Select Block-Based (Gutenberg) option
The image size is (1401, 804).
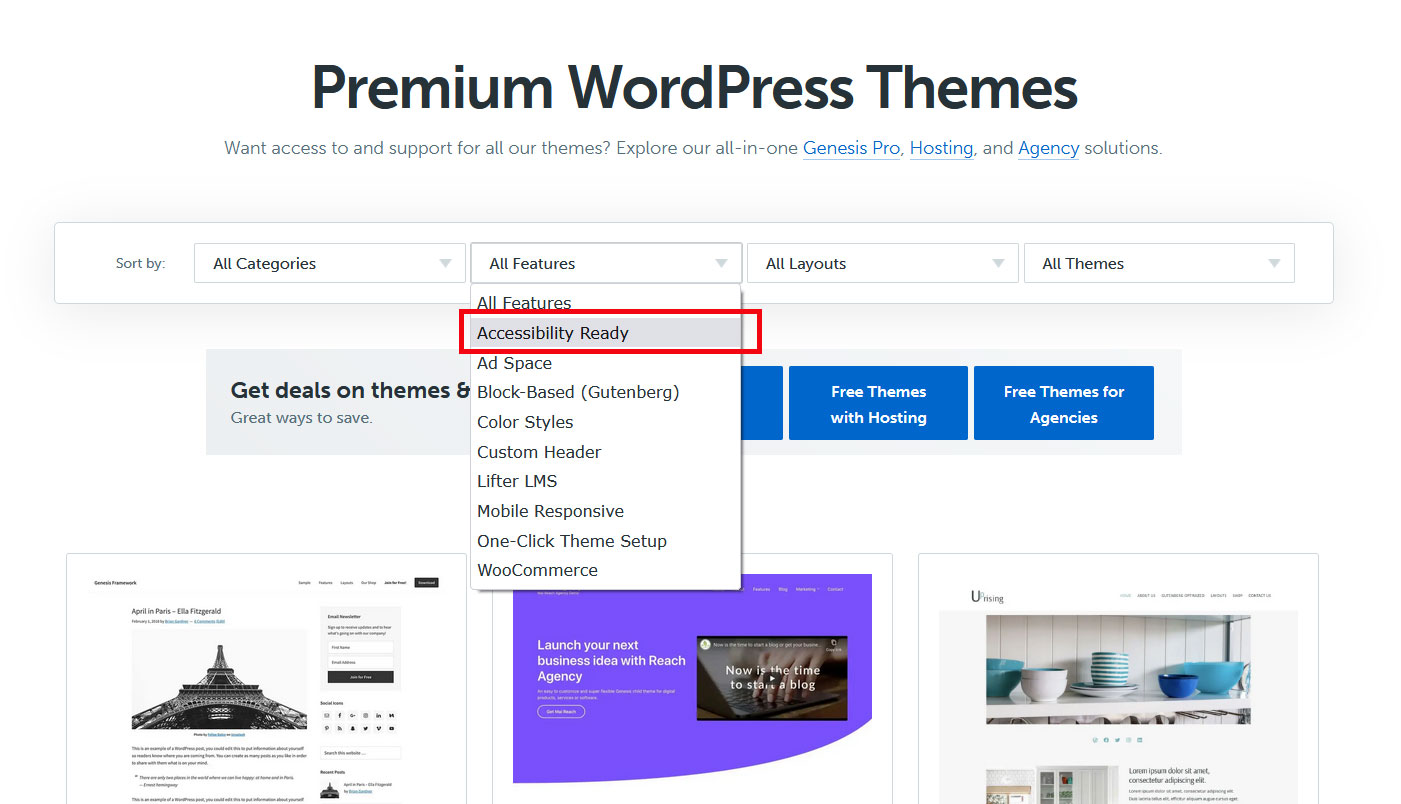point(605,392)
